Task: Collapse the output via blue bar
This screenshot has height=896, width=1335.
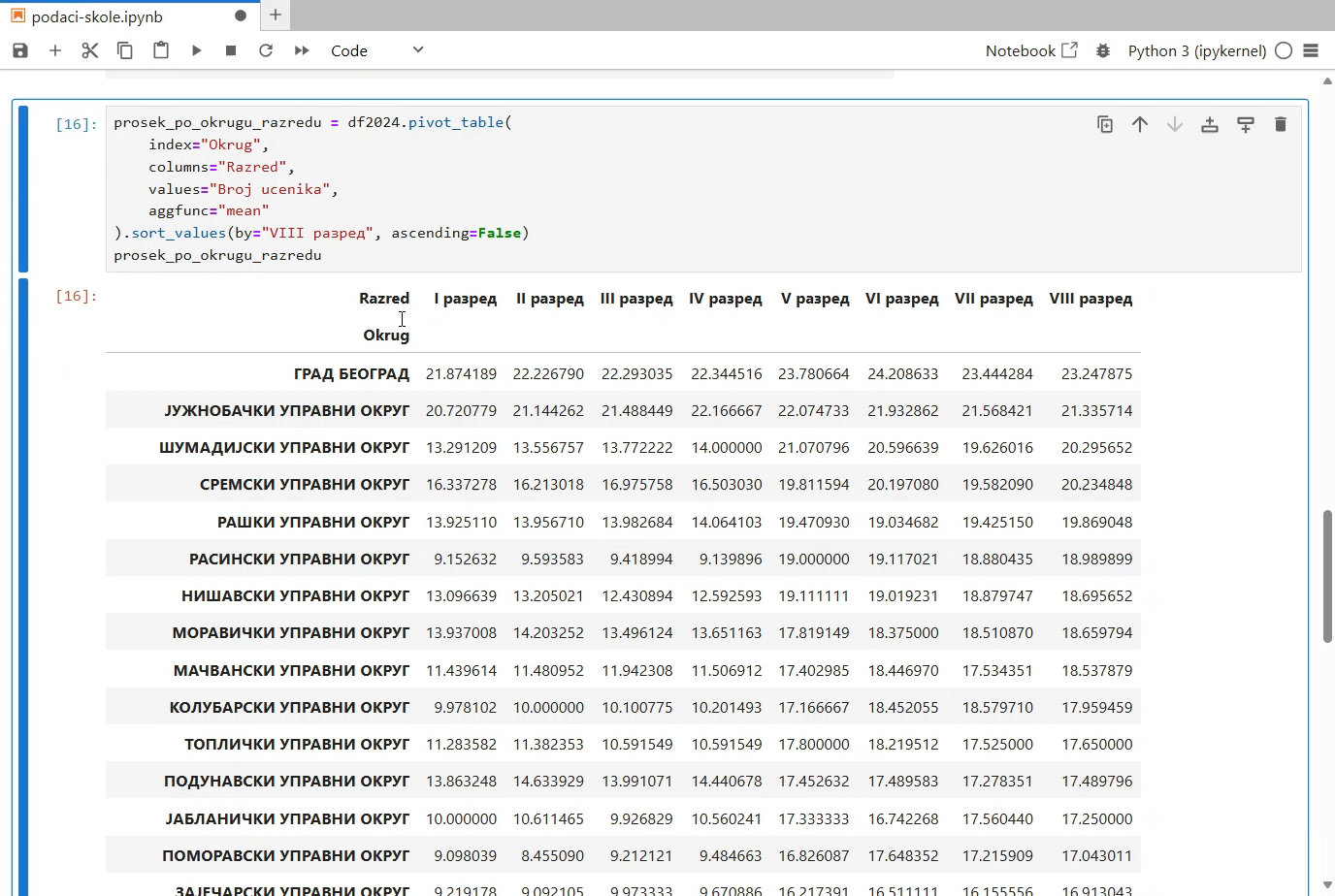Action: click(23, 587)
